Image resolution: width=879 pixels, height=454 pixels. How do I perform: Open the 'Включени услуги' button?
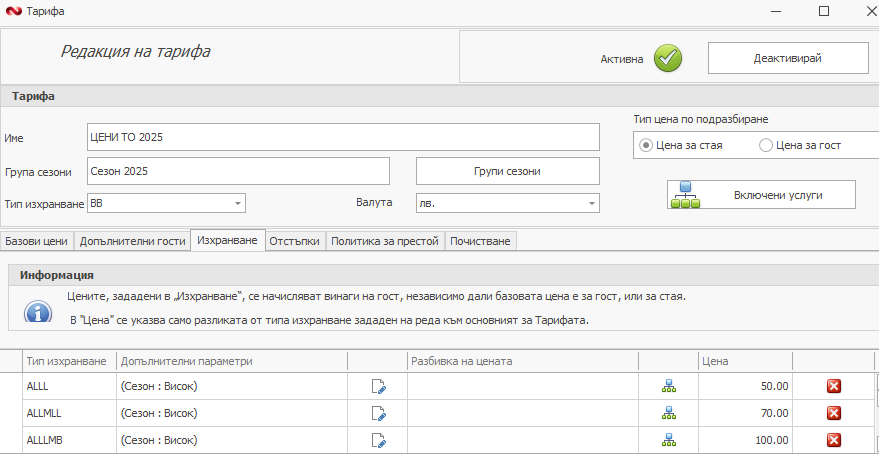pos(761,195)
